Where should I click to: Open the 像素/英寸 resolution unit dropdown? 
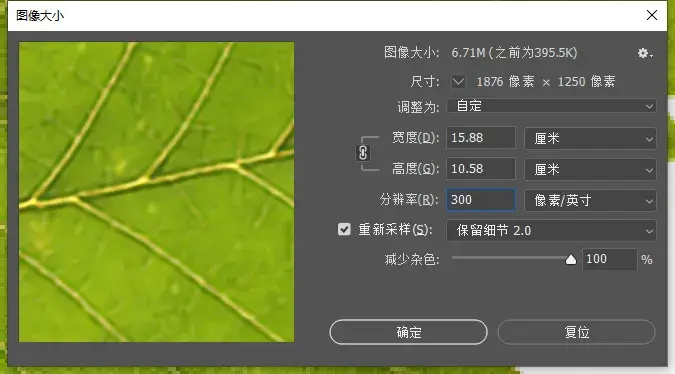coord(590,201)
